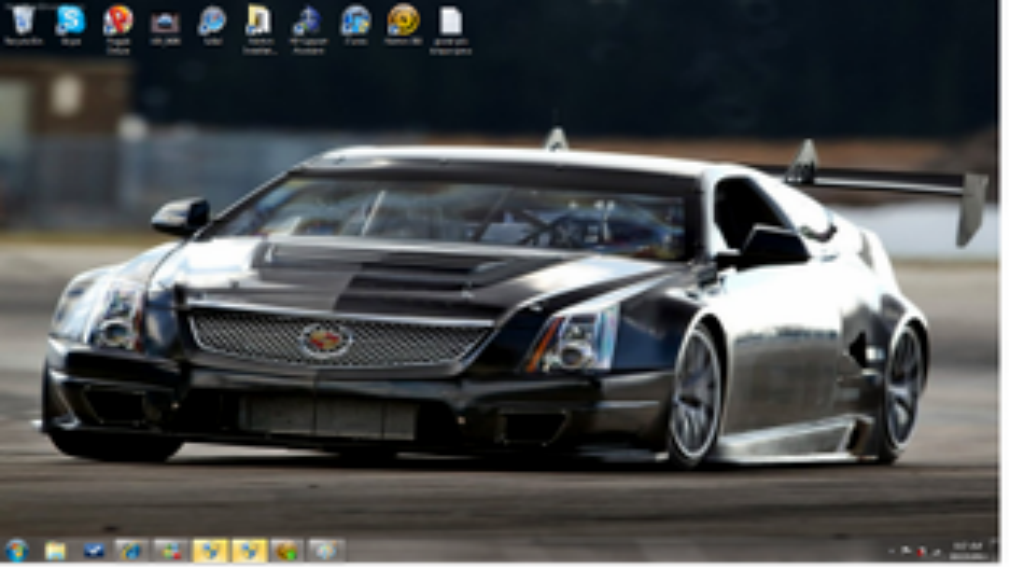
Task: Launch the yellow Norton disc shortcut
Action: (403, 25)
